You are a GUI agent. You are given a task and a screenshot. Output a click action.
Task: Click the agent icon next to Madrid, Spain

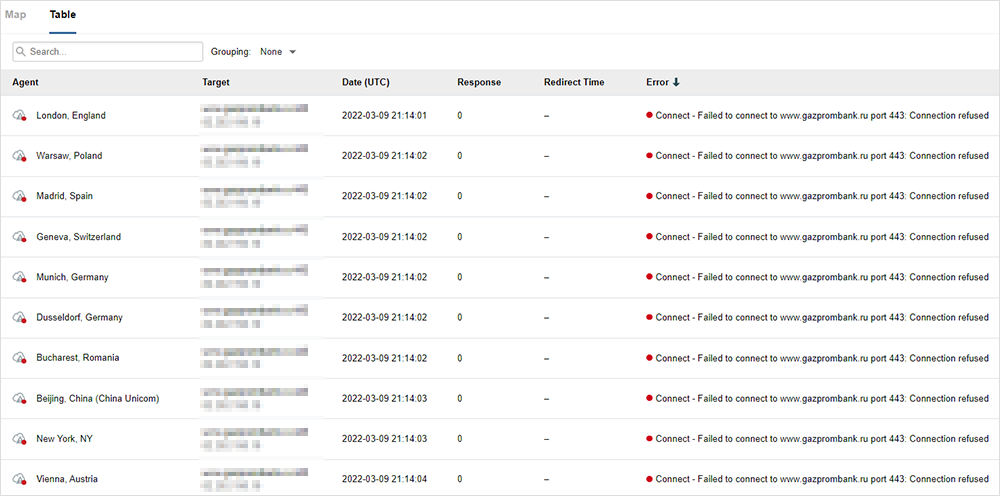tap(19, 197)
